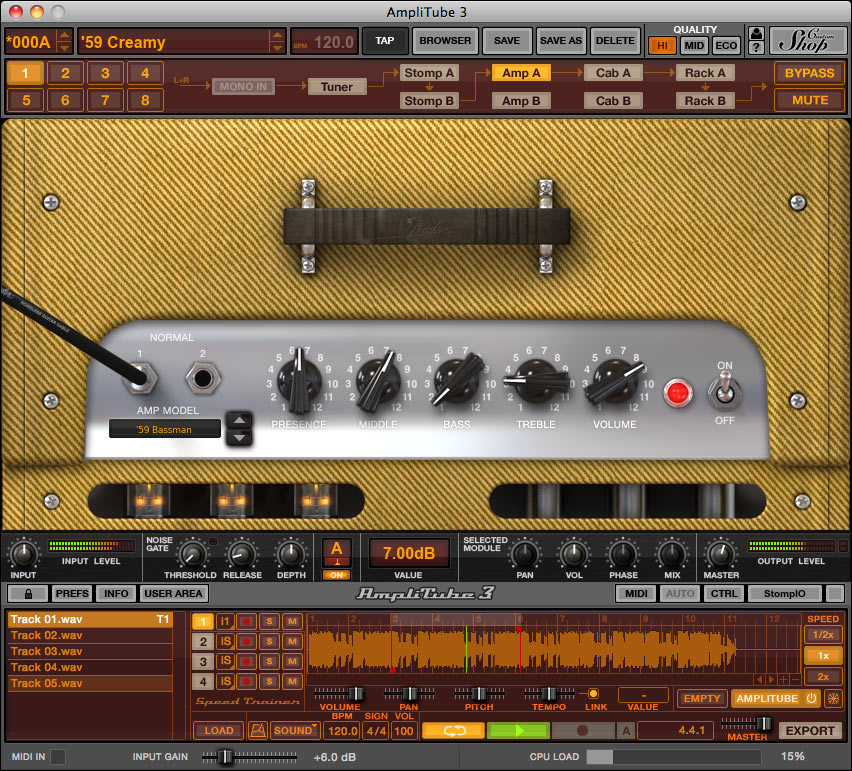This screenshot has height=771, width=852.
Task: Step the preset name stepper arrows
Action: point(277,42)
